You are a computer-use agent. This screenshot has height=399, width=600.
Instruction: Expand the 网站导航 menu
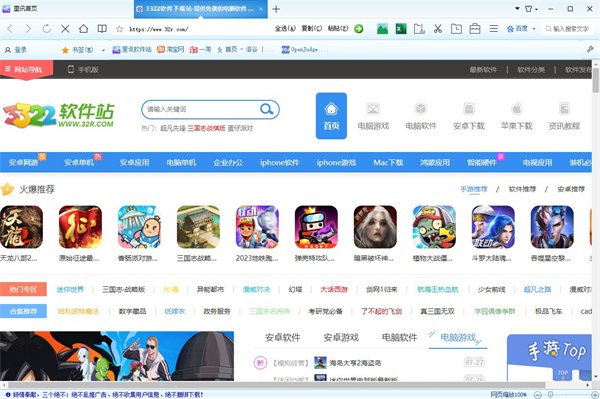coord(26,70)
